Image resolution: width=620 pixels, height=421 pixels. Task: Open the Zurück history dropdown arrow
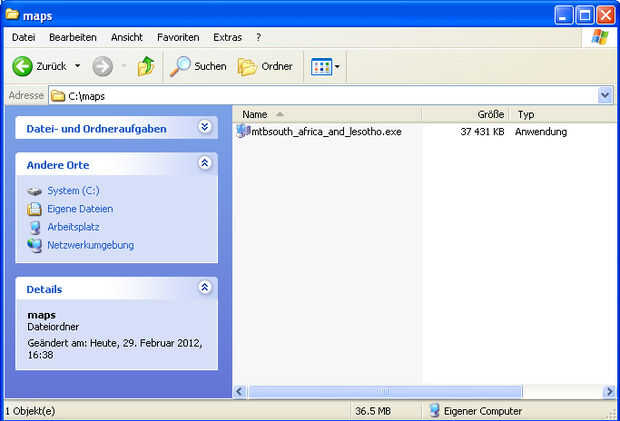click(x=78, y=66)
